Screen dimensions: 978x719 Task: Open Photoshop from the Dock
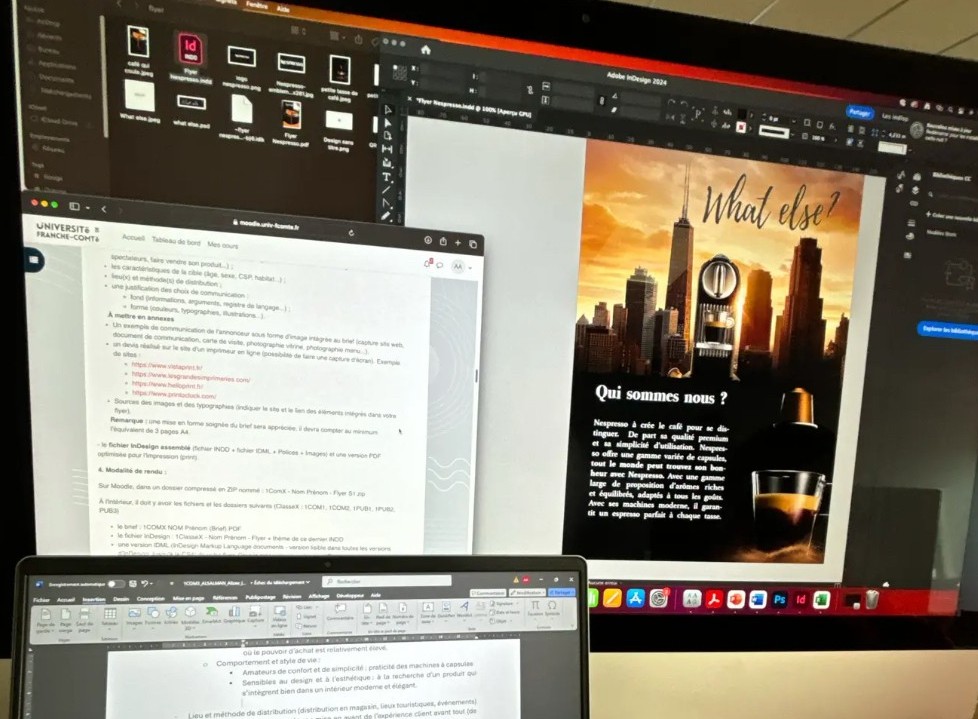[779, 600]
